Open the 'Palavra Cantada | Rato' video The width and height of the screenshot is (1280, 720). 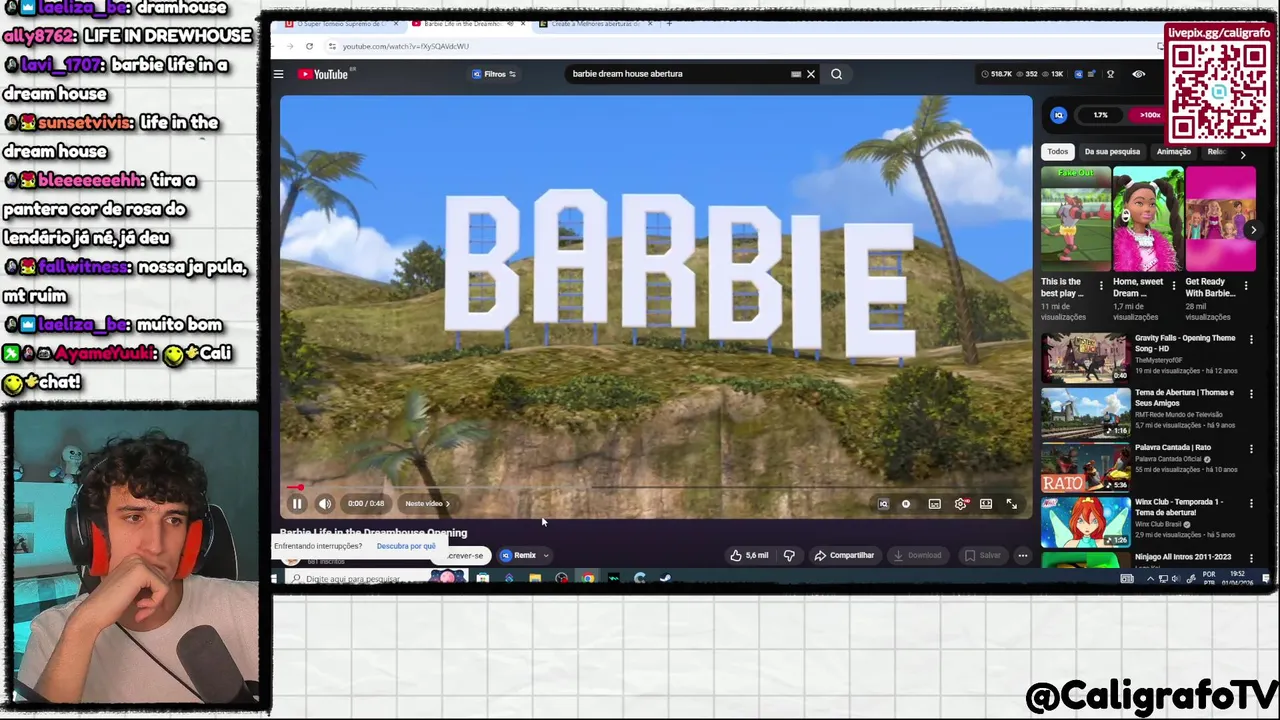pyautogui.click(x=1086, y=467)
